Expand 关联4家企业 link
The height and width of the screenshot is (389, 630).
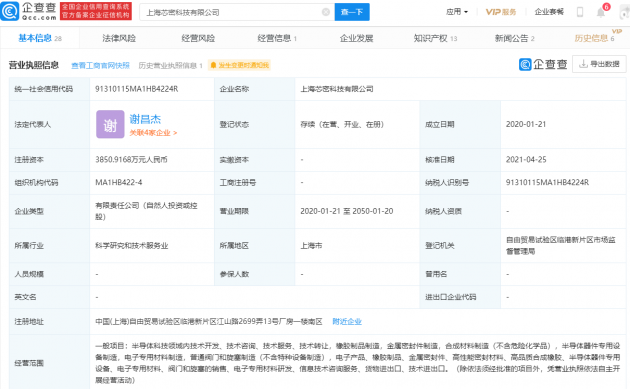point(153,133)
